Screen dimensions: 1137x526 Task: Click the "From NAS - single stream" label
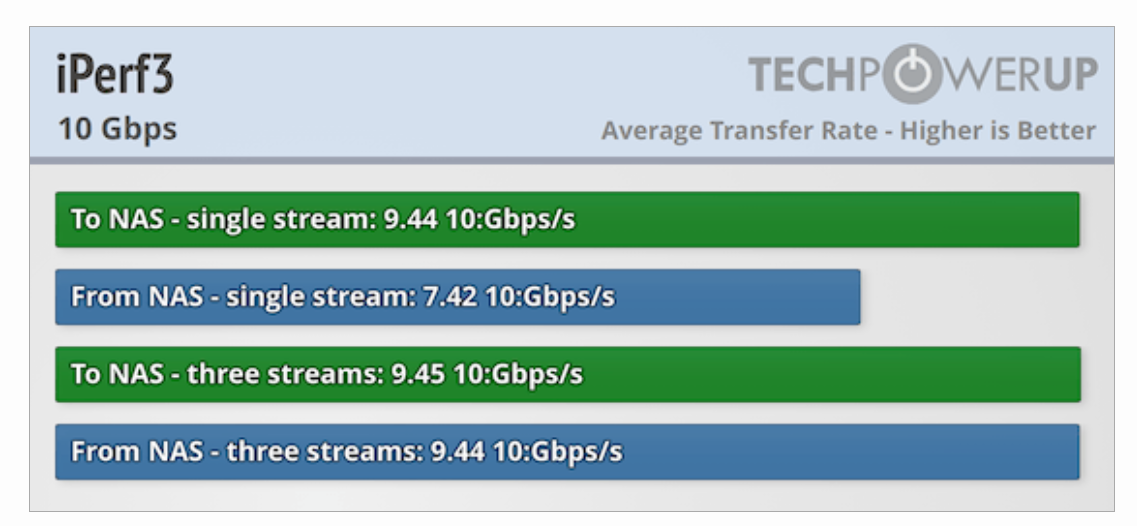pos(244,297)
